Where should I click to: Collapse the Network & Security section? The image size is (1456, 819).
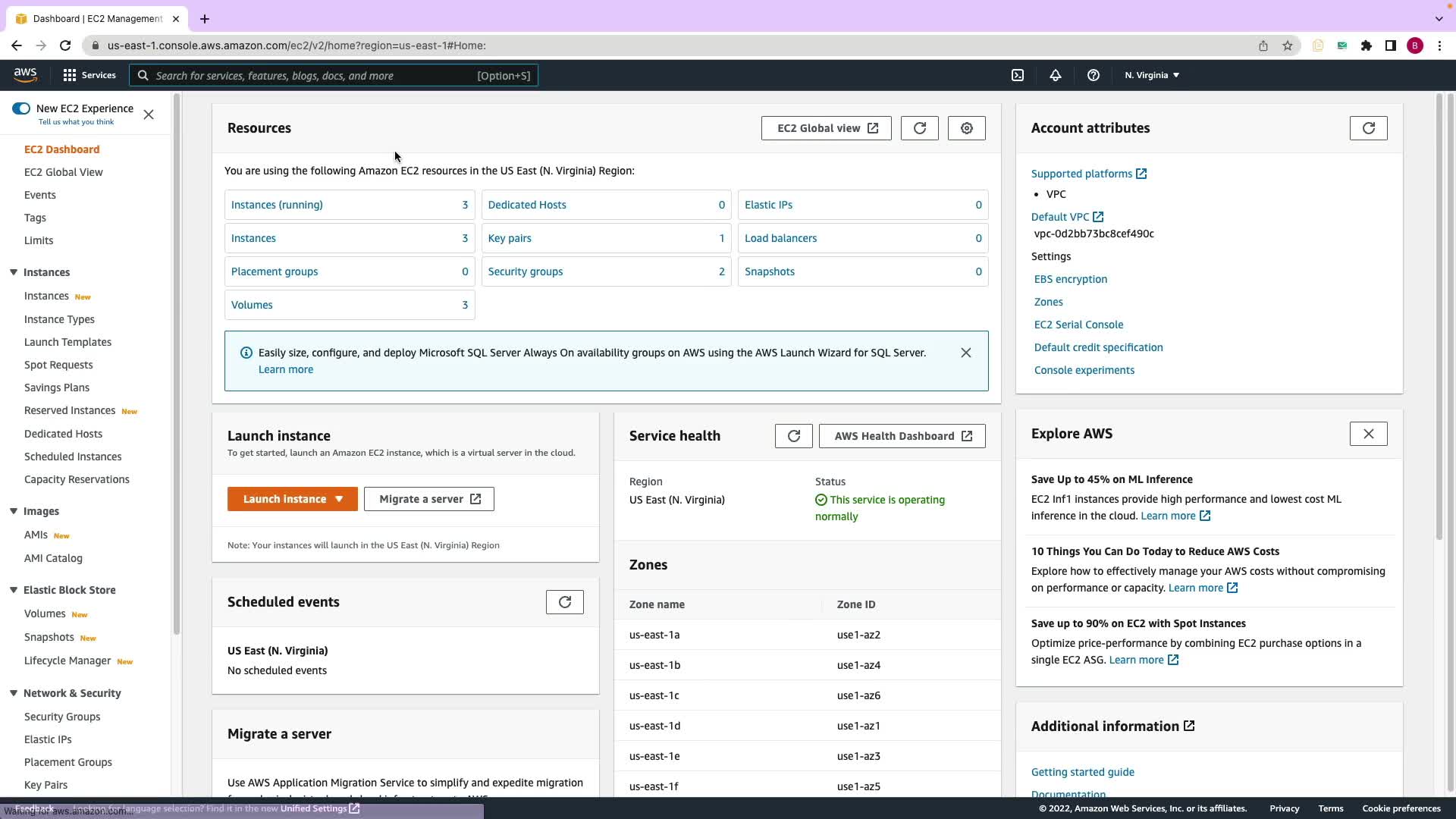tap(14, 693)
